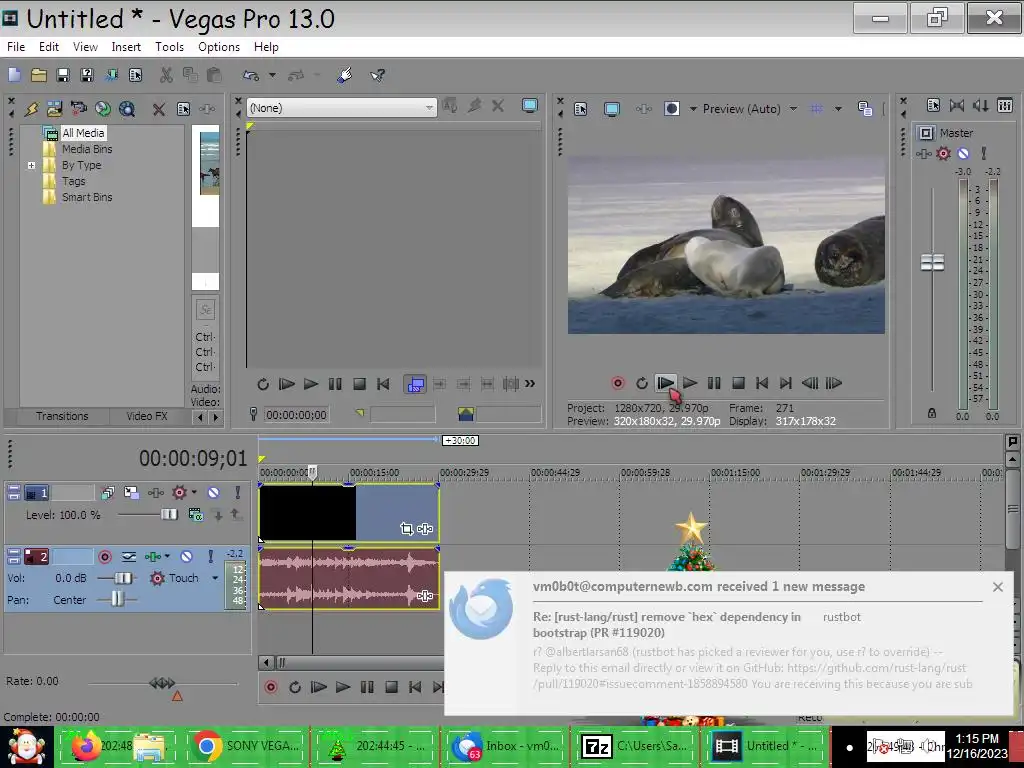Open Undo history dropdown arrow
The height and width of the screenshot is (768, 1024).
pyautogui.click(x=272, y=75)
